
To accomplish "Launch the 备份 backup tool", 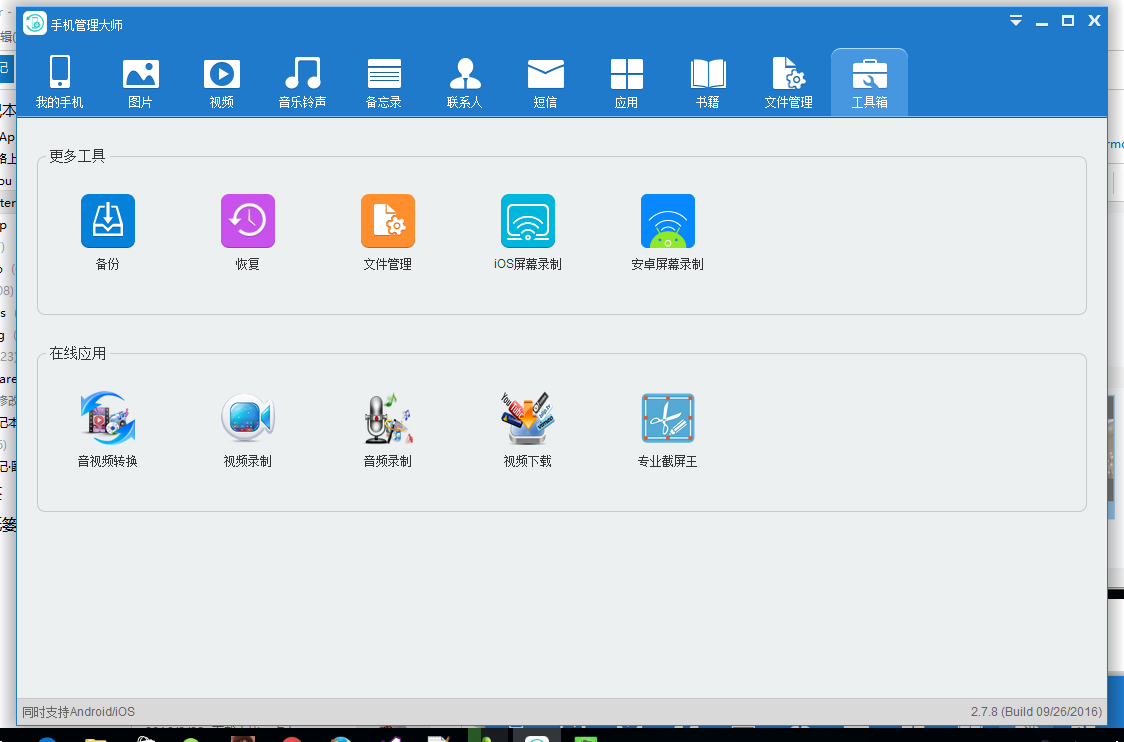I will coord(108,232).
